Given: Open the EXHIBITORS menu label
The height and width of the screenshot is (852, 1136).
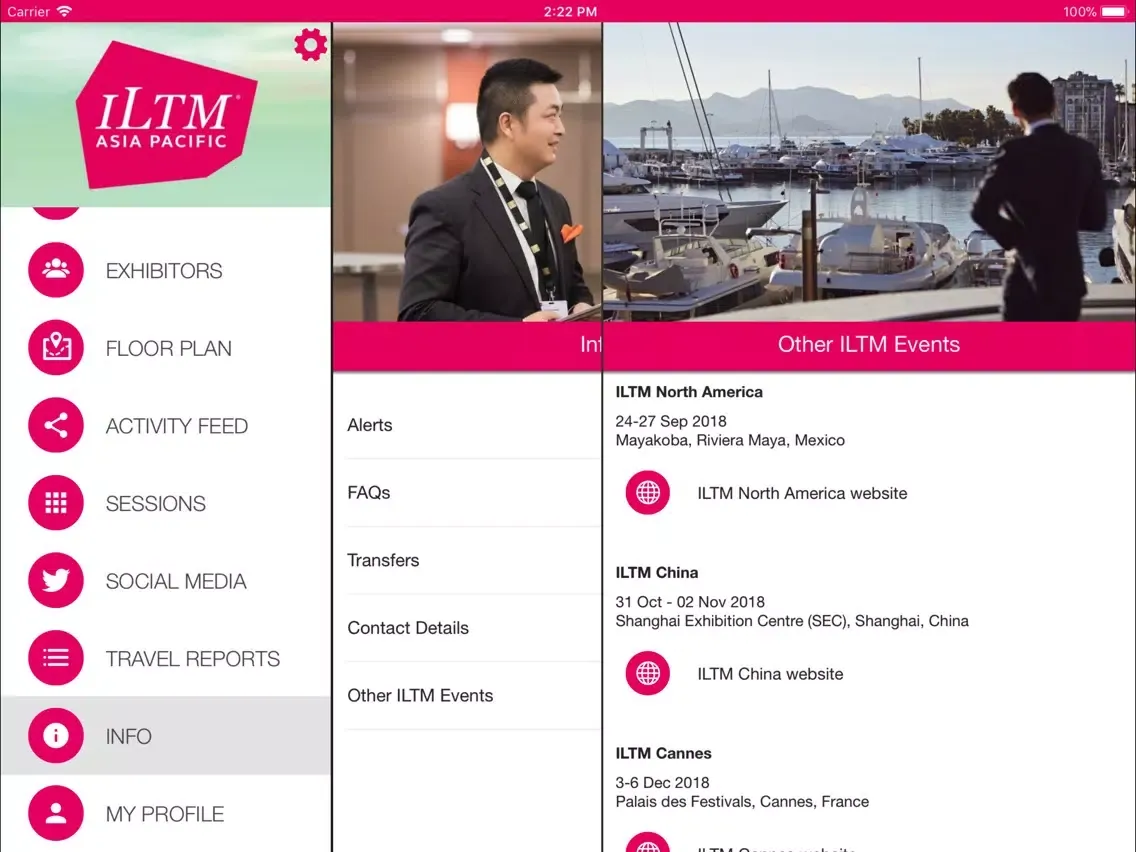Looking at the screenshot, I should point(164,271).
